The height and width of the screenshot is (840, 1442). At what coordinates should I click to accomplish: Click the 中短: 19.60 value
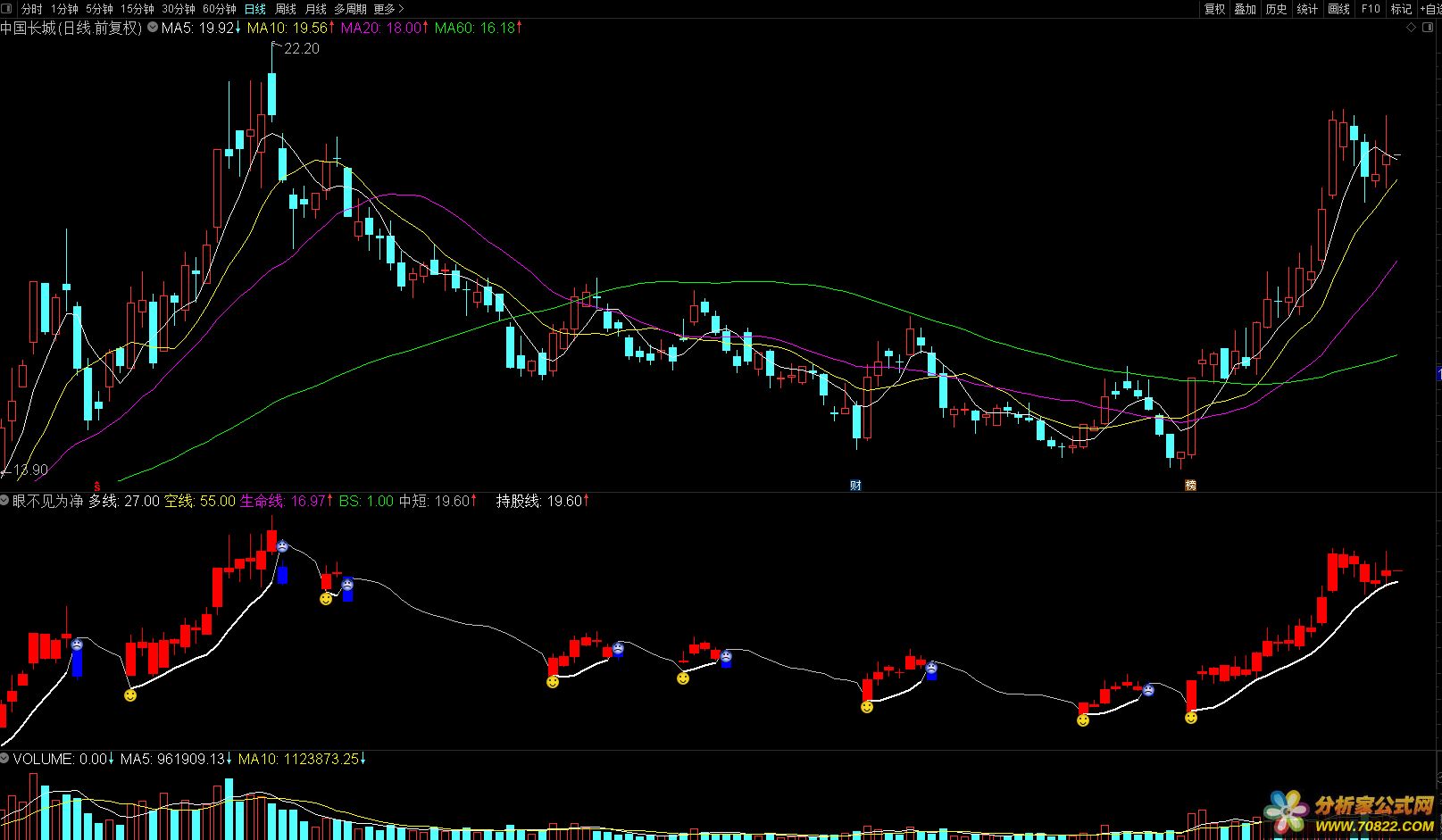(438, 501)
